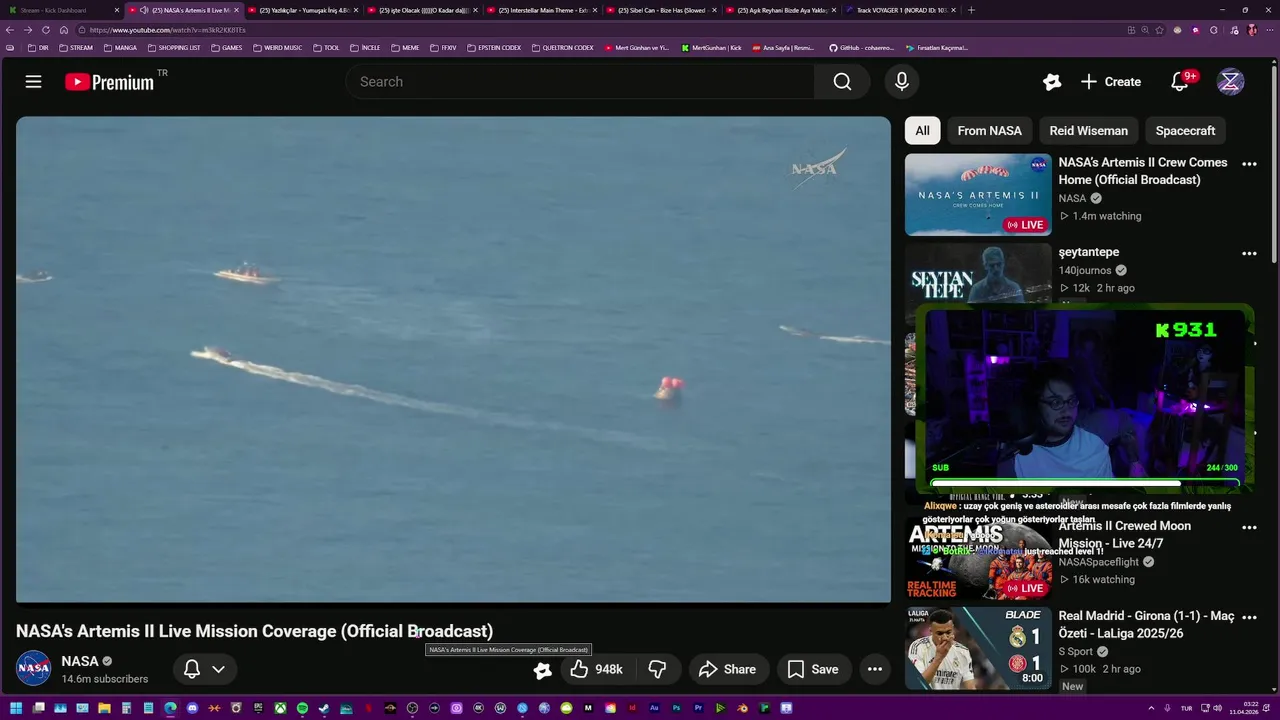This screenshot has width=1280, height=720.
Task: Click the search magnifier button
Action: (x=842, y=82)
